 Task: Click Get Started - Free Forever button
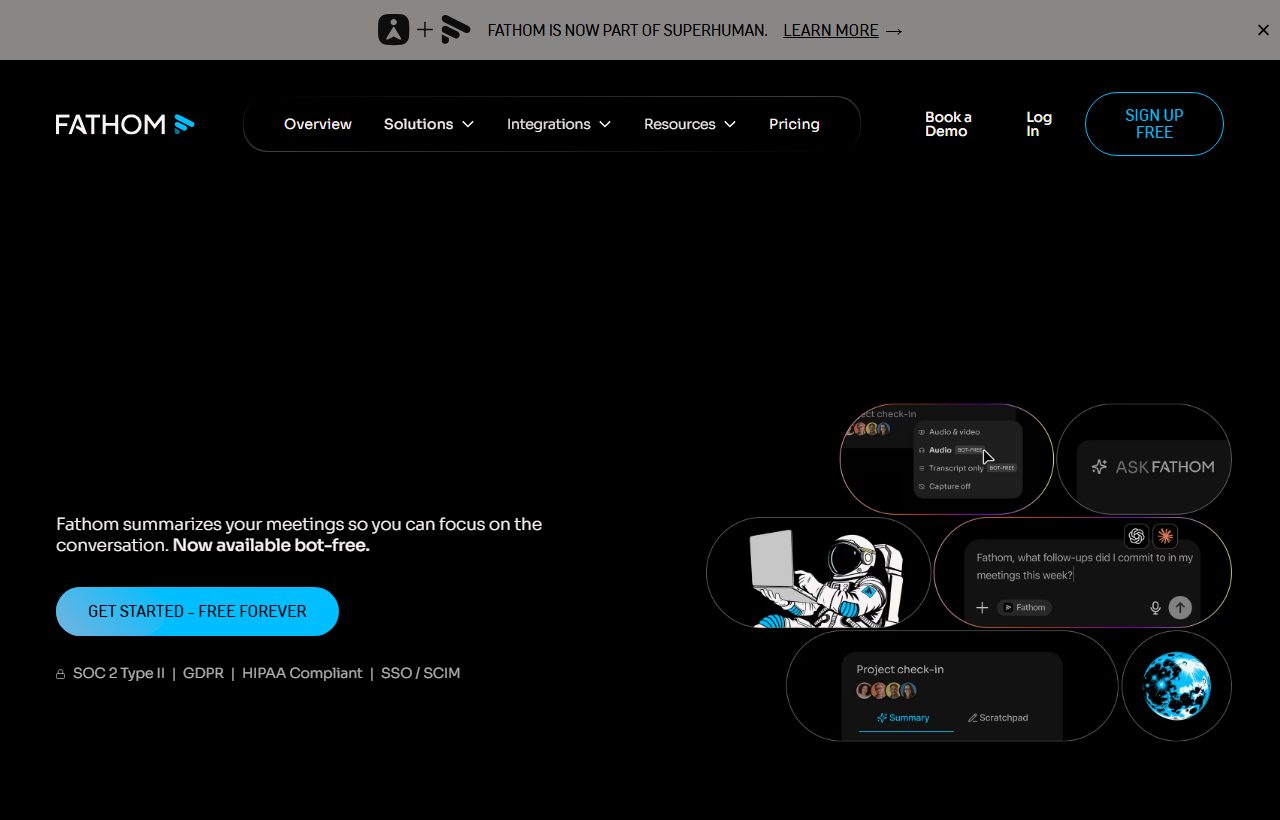pyautogui.click(x=197, y=611)
